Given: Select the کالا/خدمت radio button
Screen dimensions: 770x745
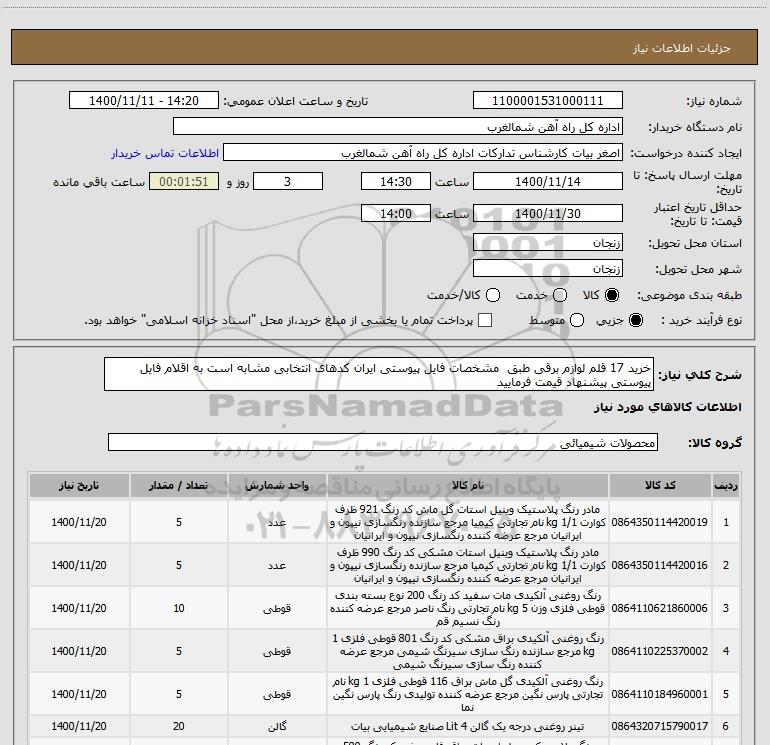Looking at the screenshot, I should [x=493, y=295].
